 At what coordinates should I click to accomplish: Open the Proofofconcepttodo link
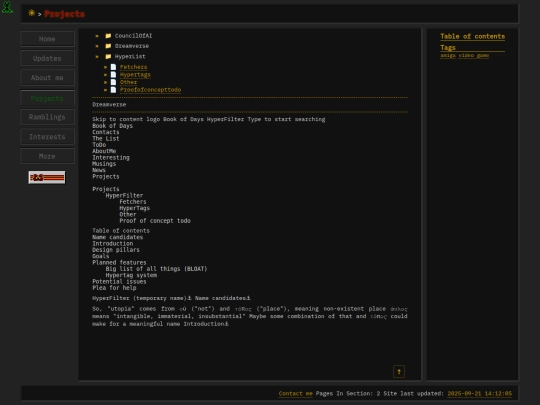coord(150,90)
